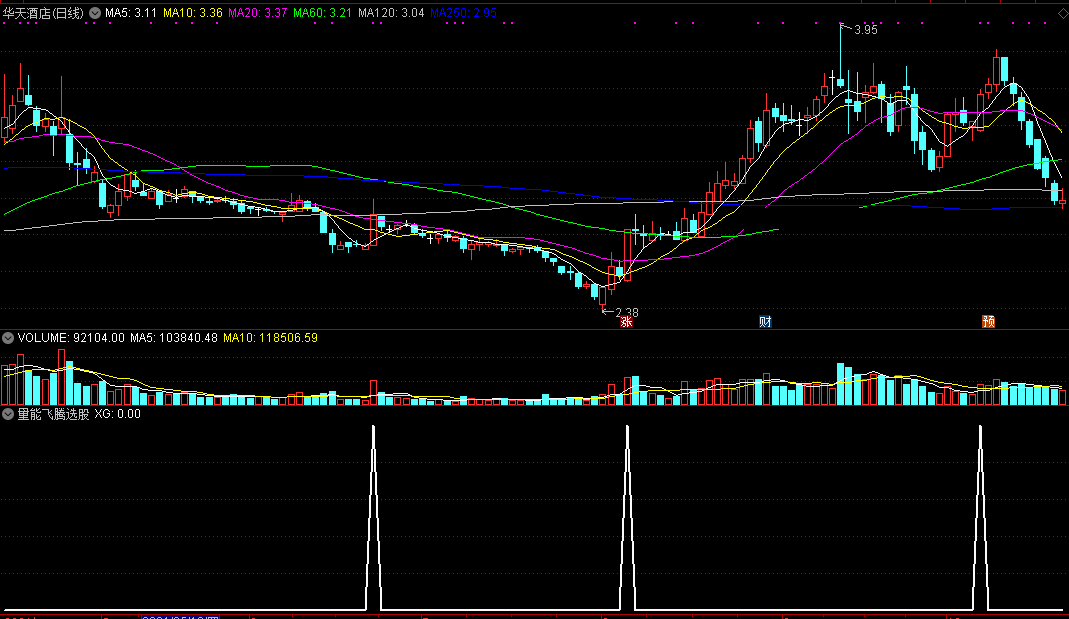Click the yellow MA10: 3.36 label
Viewport: 1069px width, 619px height.
pyautogui.click(x=193, y=13)
